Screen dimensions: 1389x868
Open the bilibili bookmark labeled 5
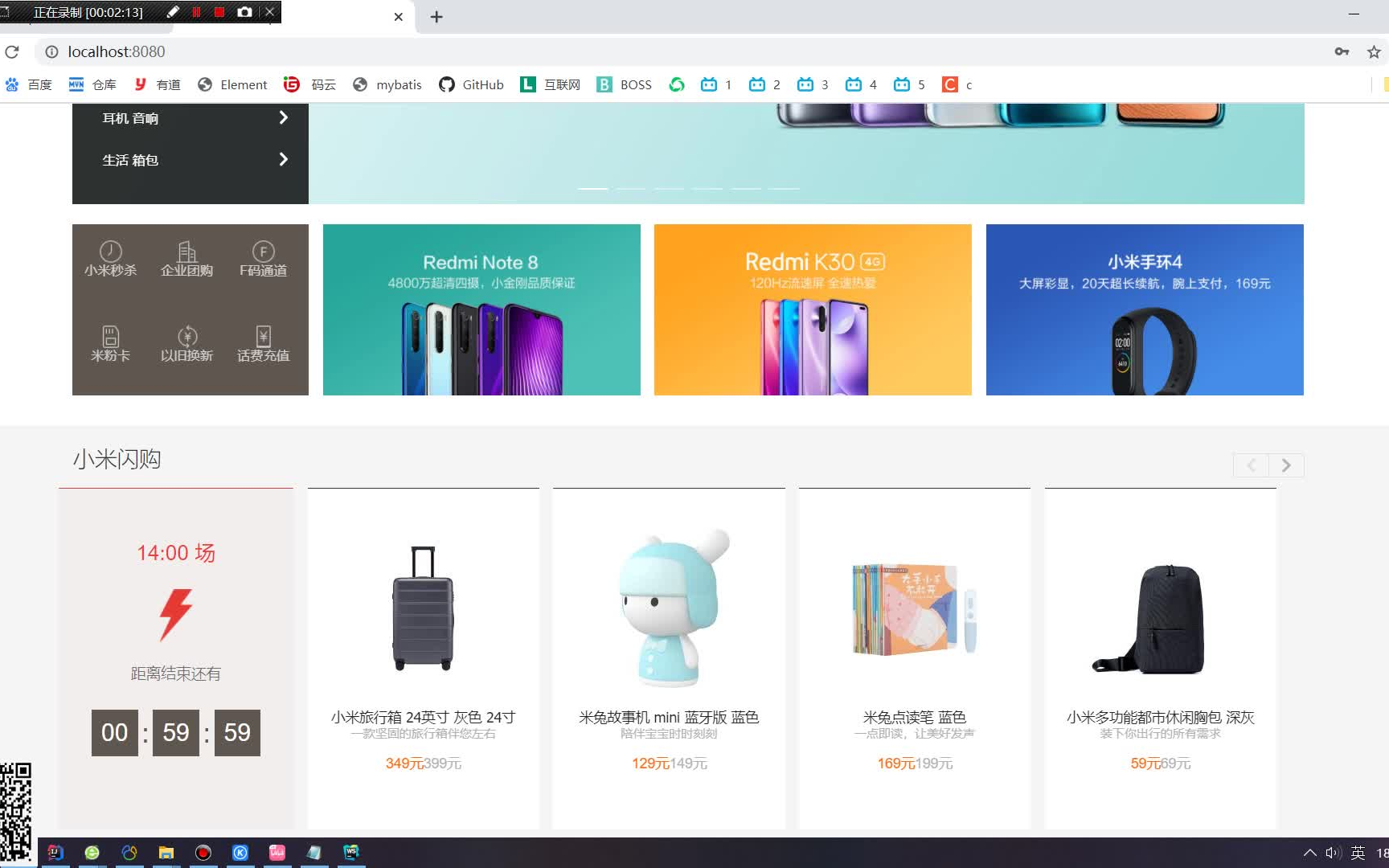coord(909,84)
